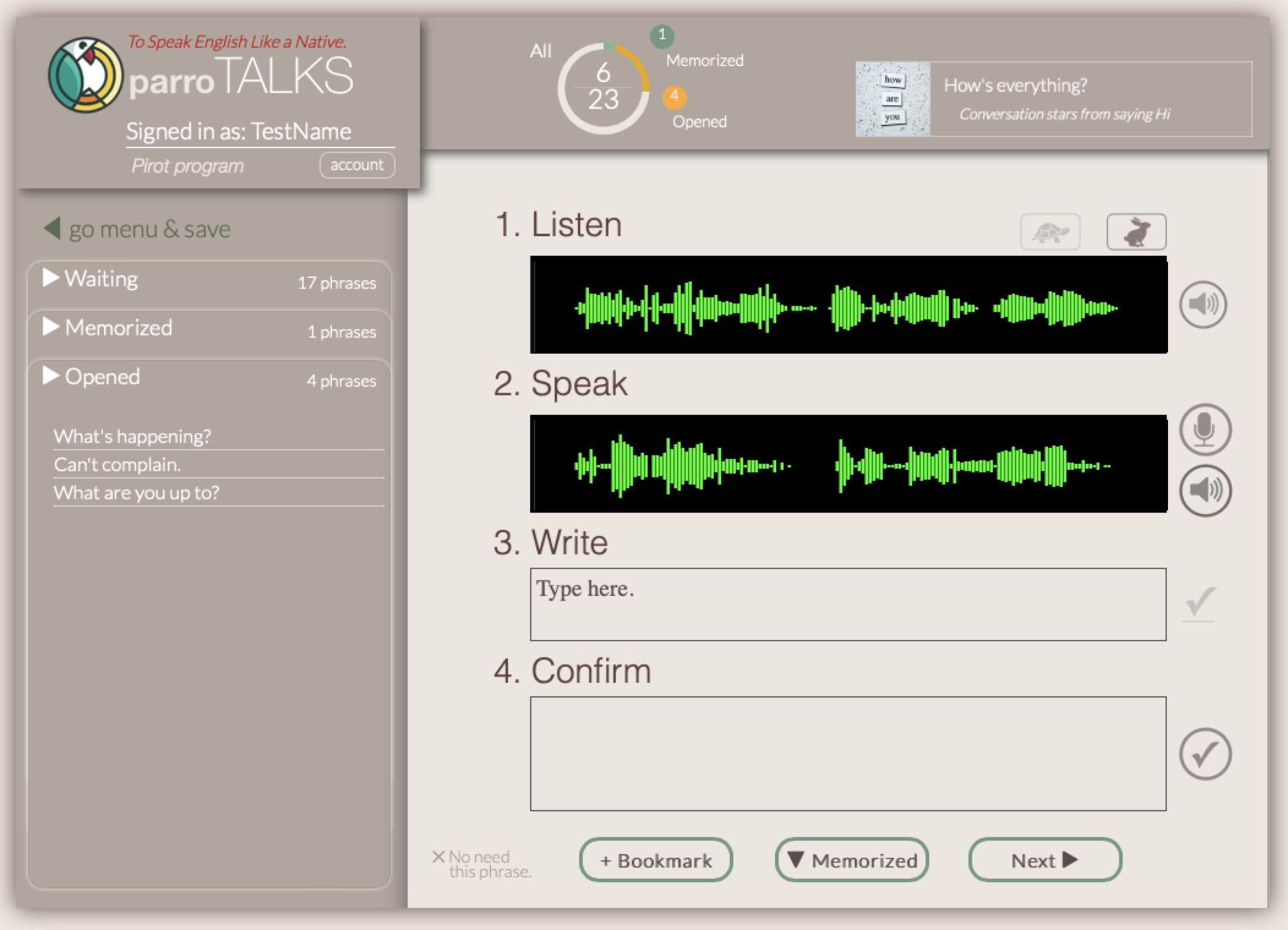The height and width of the screenshot is (930, 1288).
Task: Click the checkmark beside Write field
Action: (1199, 603)
